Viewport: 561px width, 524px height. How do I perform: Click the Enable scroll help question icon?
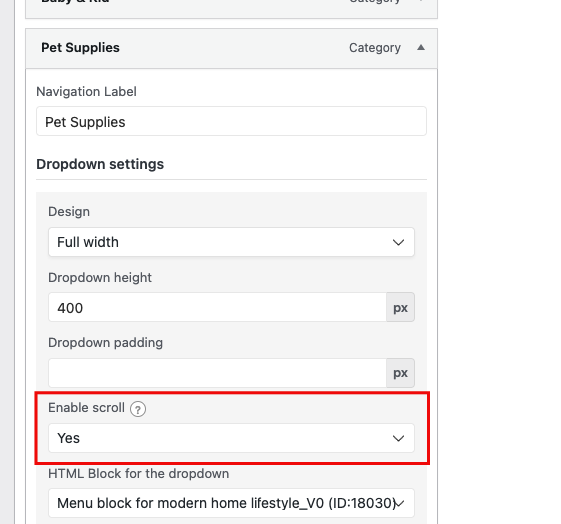click(138, 409)
